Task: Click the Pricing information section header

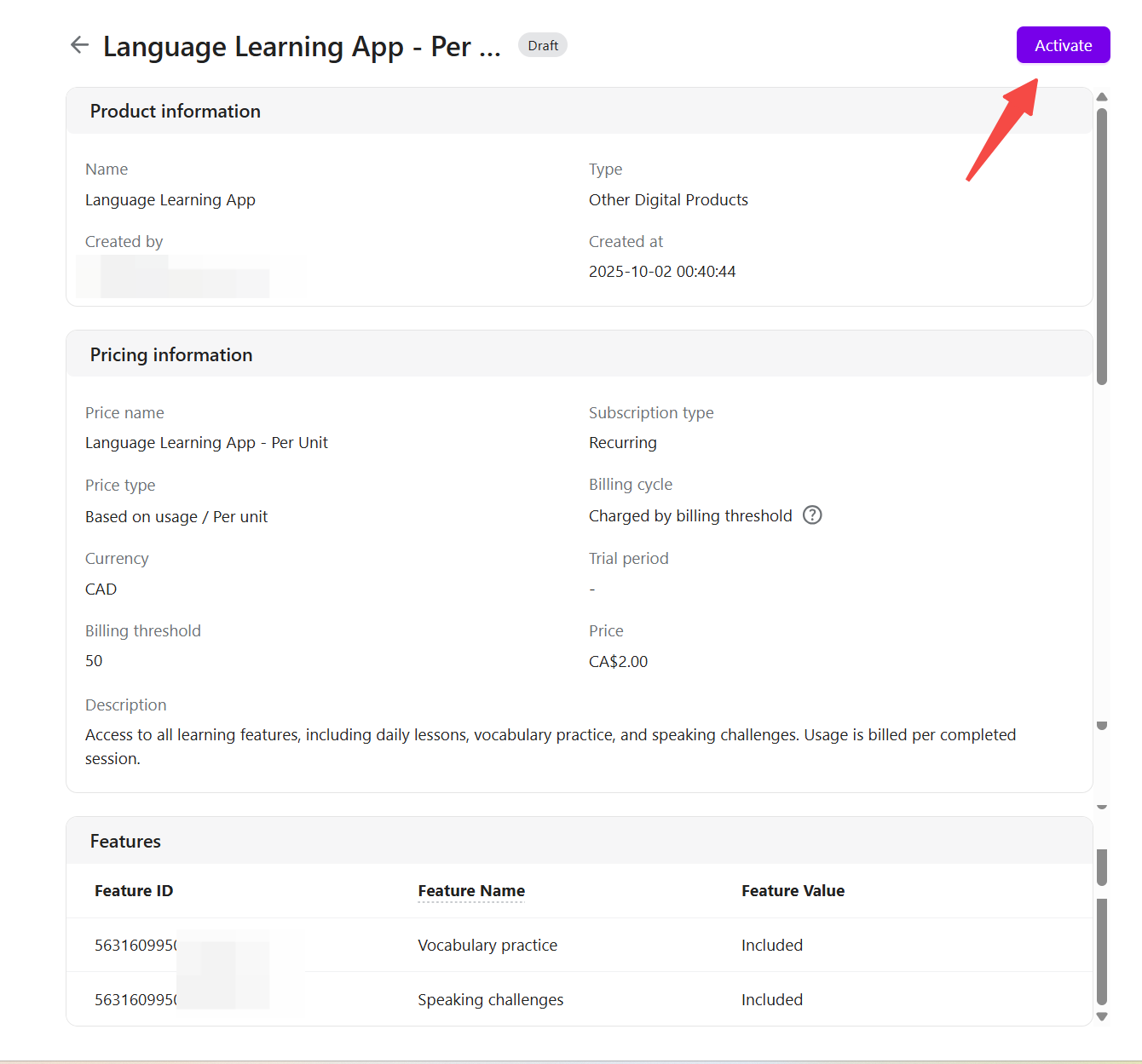Action: 171,355
